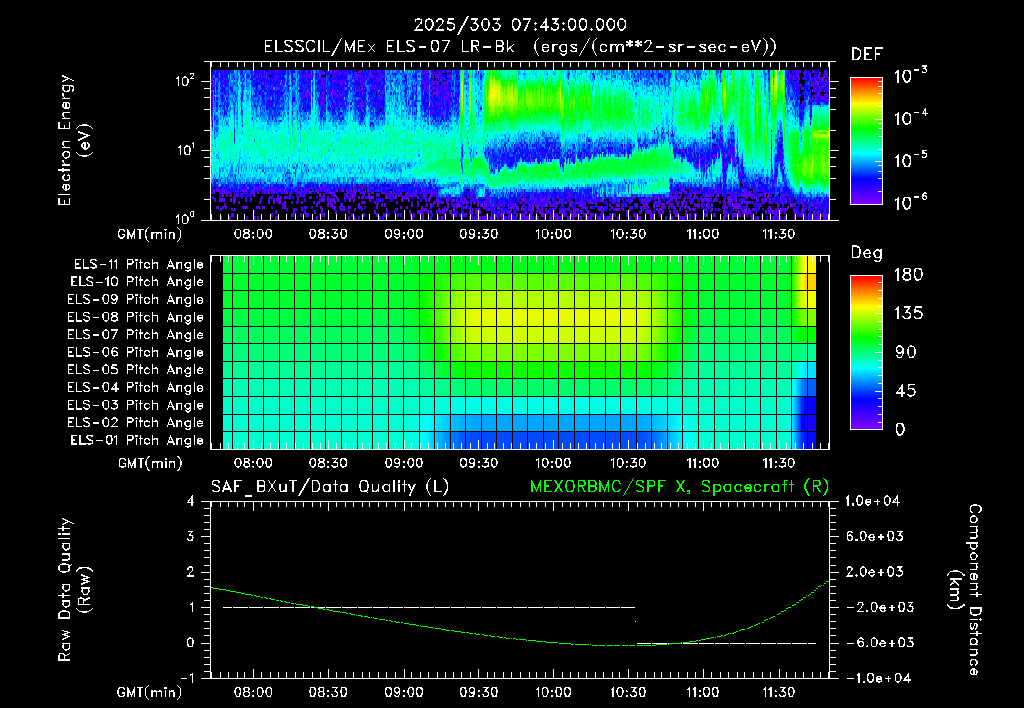Click the 135 value on Deg scale
Image resolution: width=1024 pixels, height=708 pixels.
[x=908, y=314]
